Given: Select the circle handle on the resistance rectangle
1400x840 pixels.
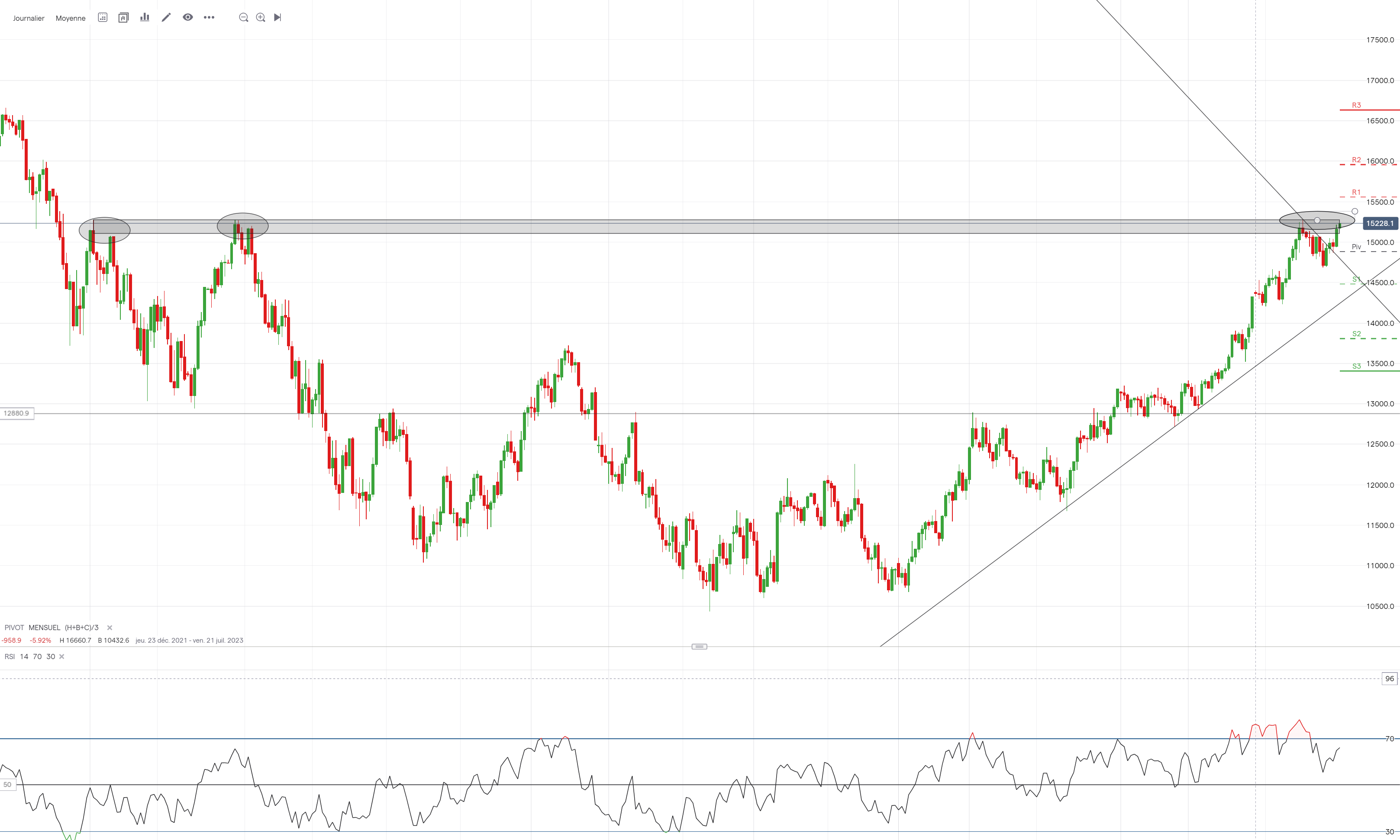Looking at the screenshot, I should [1317, 220].
